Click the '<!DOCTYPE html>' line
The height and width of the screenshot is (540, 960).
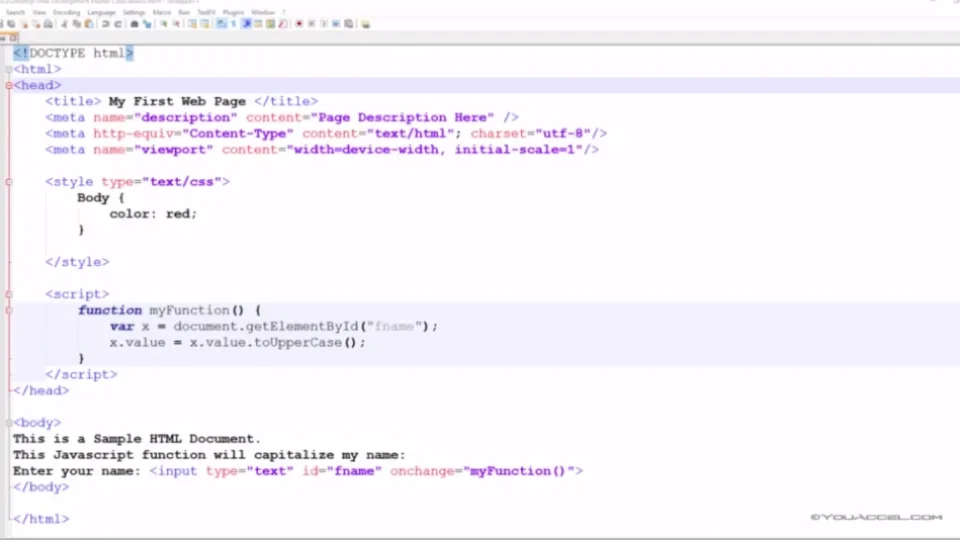(73, 53)
